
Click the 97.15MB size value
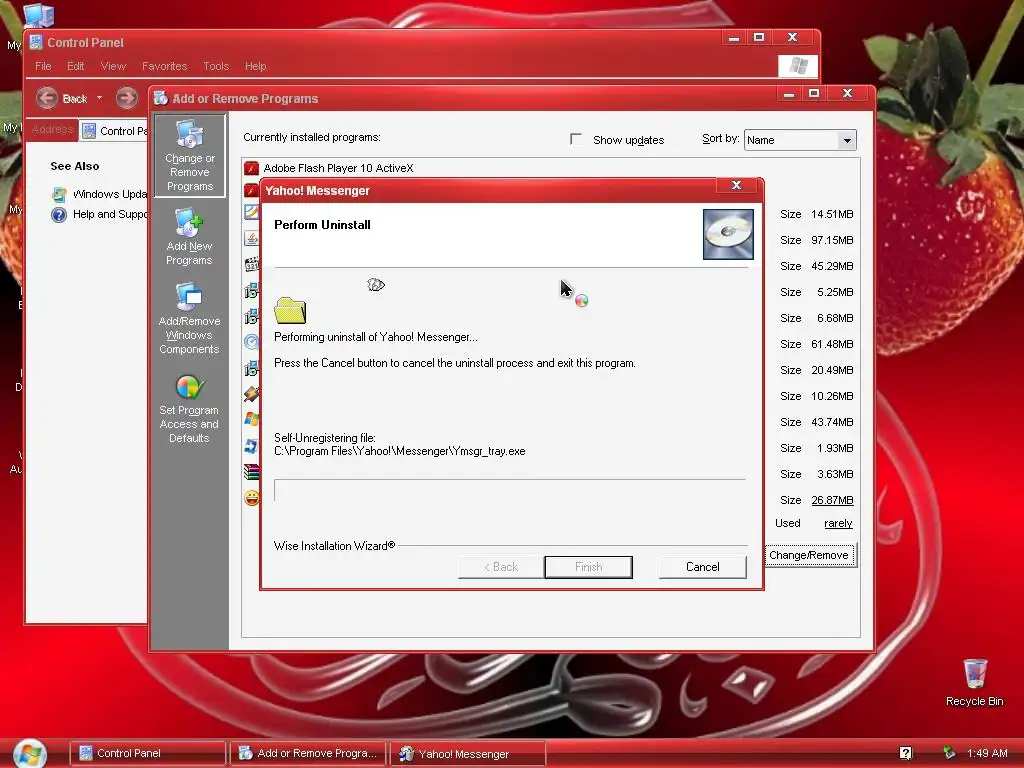[x=832, y=240]
